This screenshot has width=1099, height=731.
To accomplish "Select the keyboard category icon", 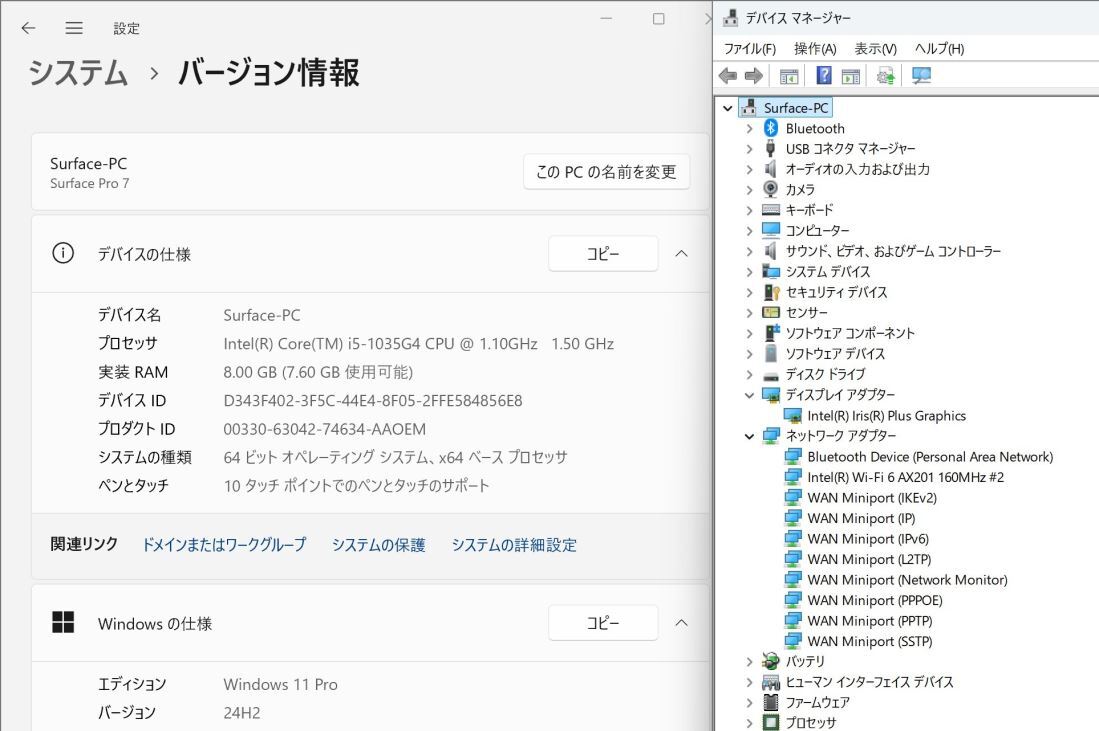I will [771, 210].
